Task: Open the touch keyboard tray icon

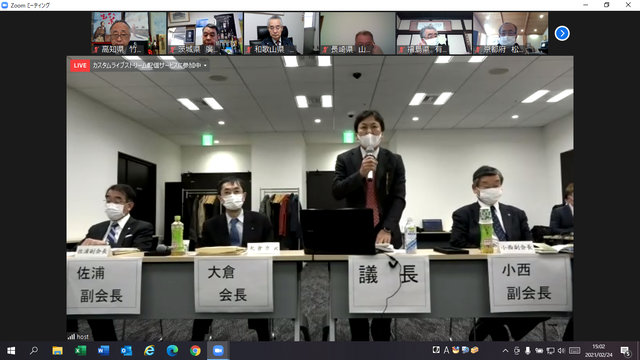Action: coord(575,351)
